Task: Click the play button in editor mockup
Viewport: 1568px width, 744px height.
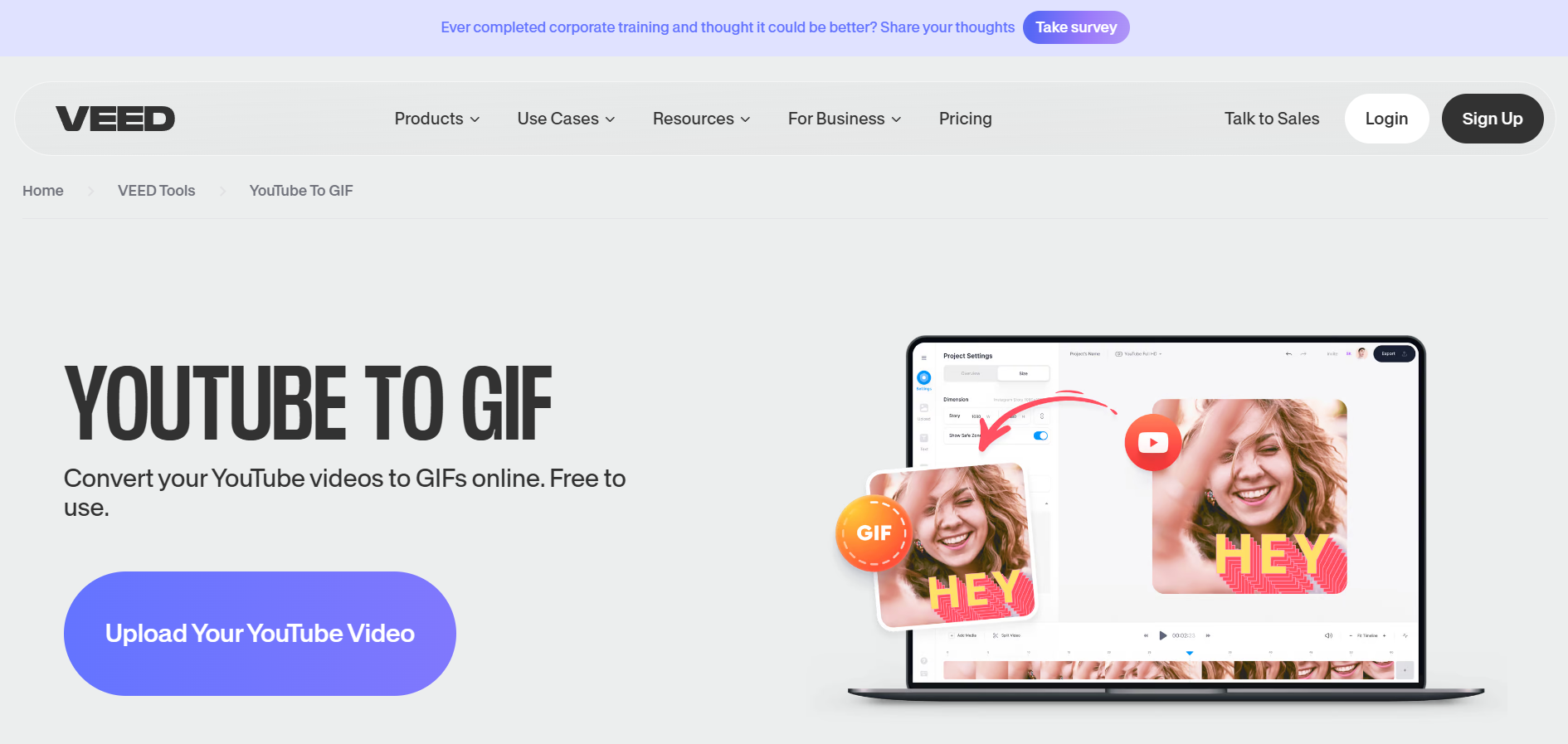Action: 1163,635
